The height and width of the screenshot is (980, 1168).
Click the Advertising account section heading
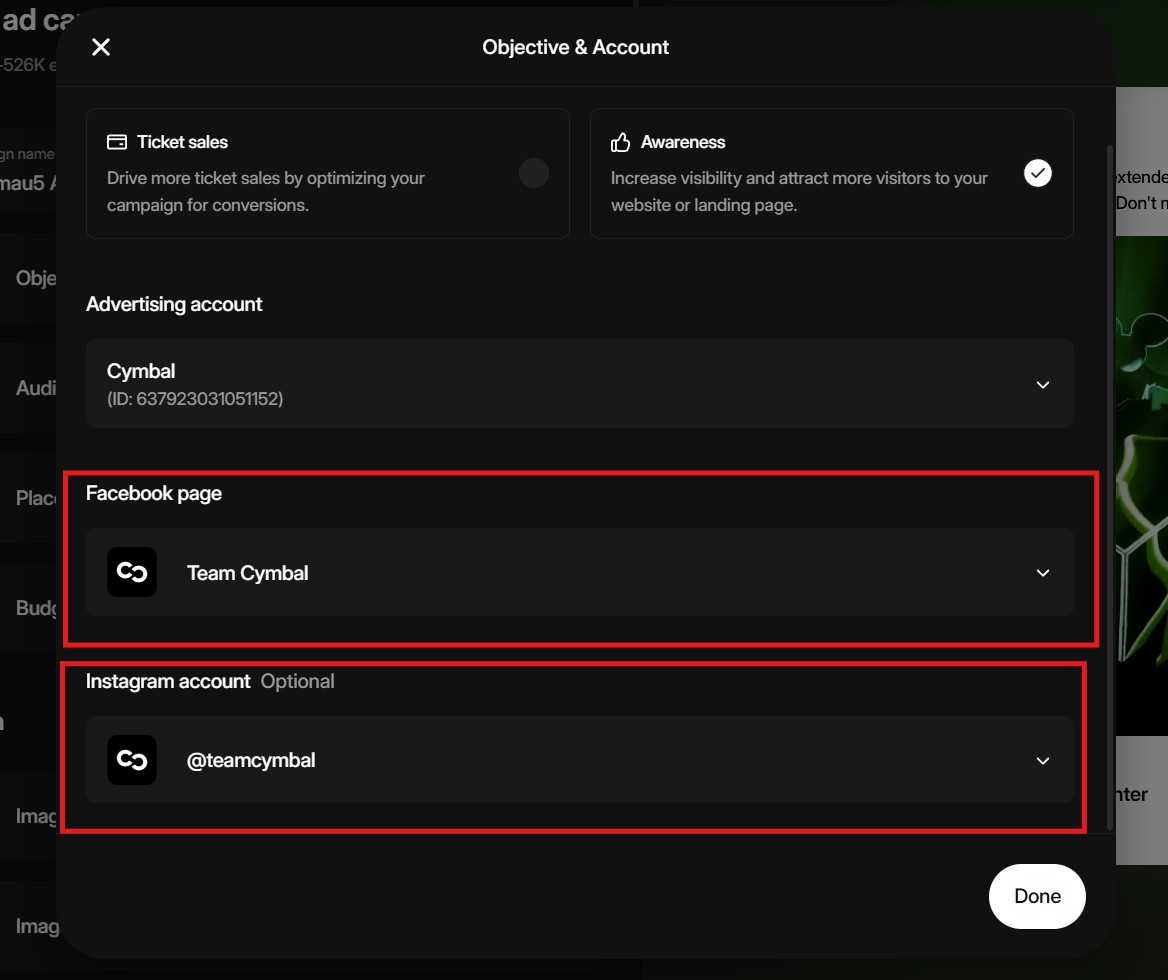pyautogui.click(x=174, y=304)
